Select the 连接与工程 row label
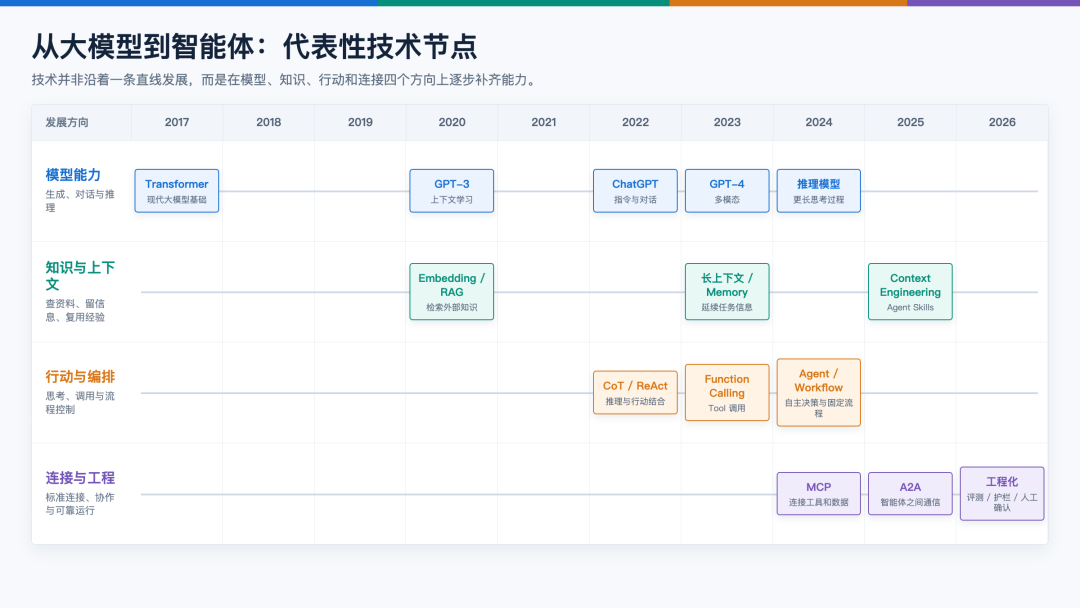The height and width of the screenshot is (608, 1080). pyautogui.click(x=80, y=478)
